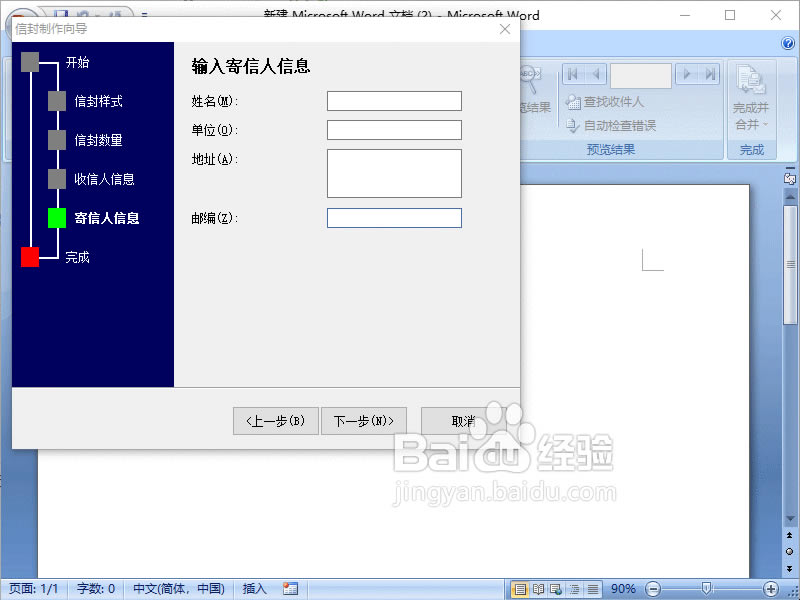Switch to Print Layout view icon
800x600 pixels.
[x=519, y=589]
